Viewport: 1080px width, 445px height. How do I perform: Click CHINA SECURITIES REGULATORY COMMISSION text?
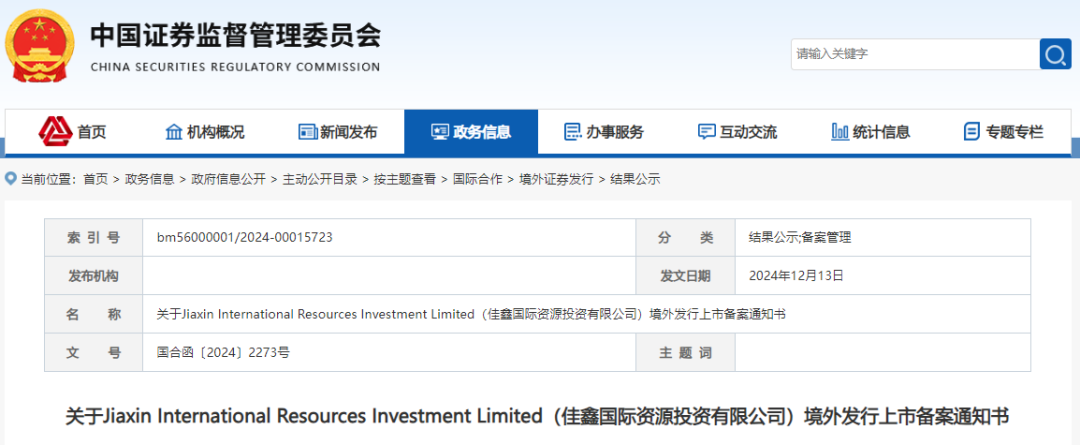pyautogui.click(x=235, y=68)
